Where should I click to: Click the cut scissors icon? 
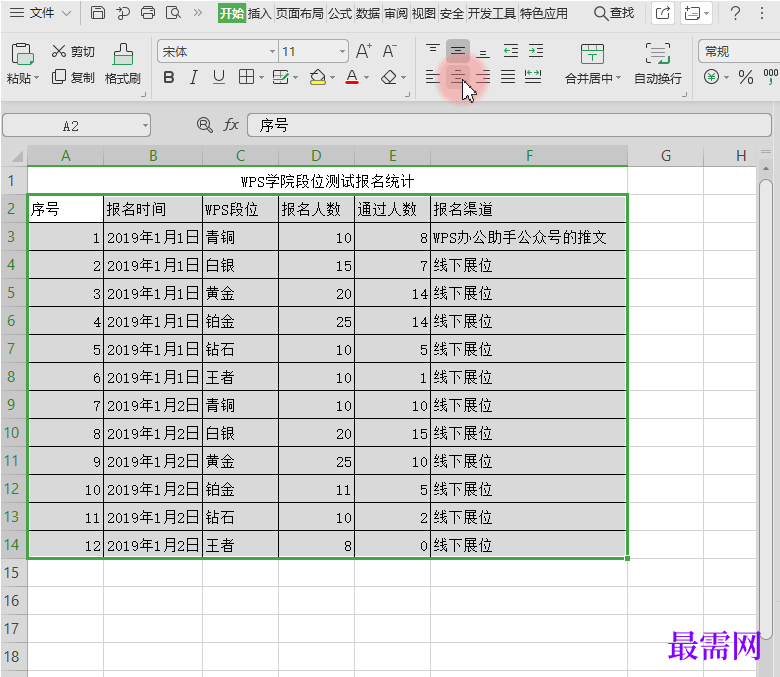59,51
